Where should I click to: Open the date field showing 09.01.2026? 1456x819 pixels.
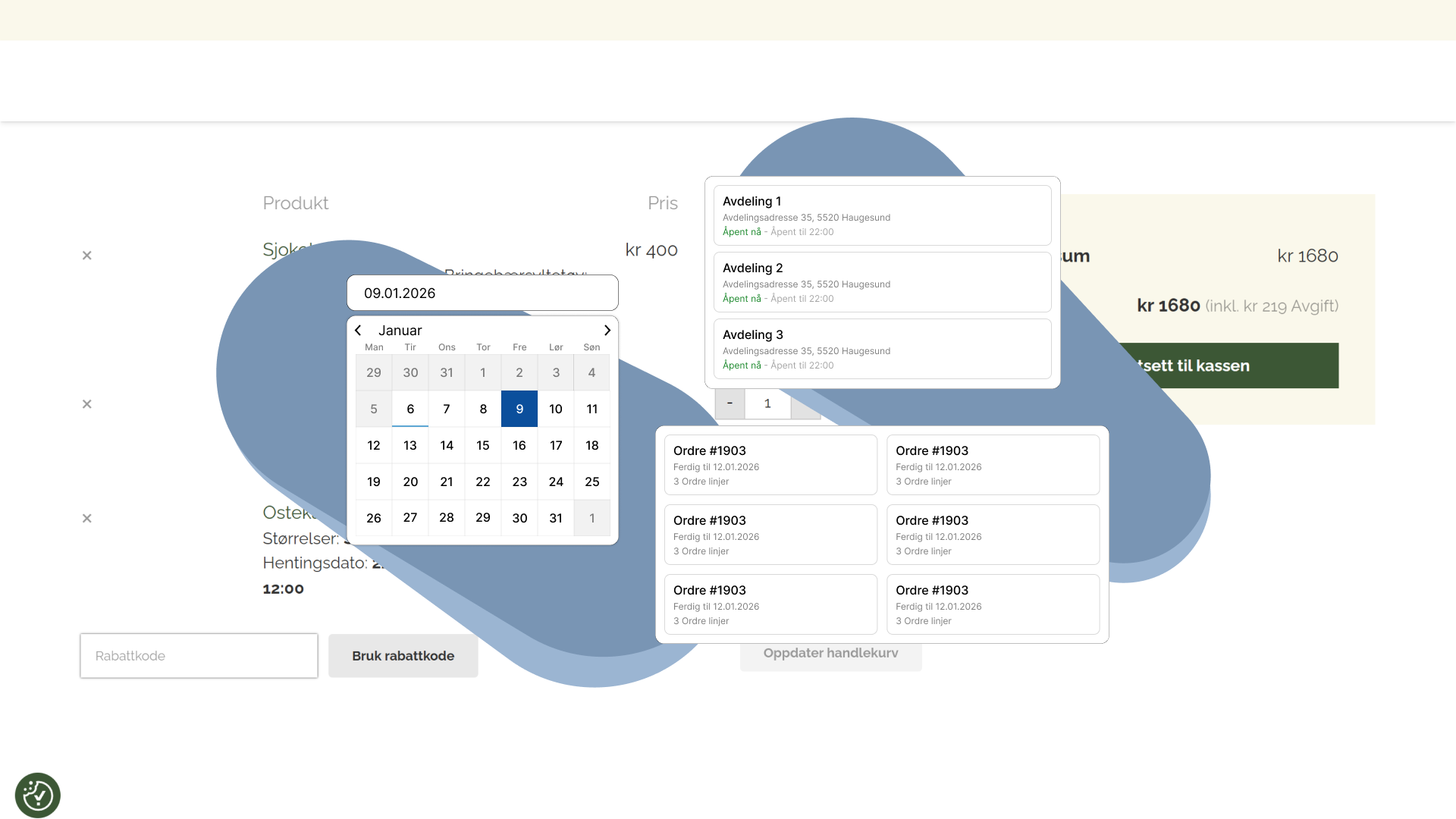pos(482,293)
